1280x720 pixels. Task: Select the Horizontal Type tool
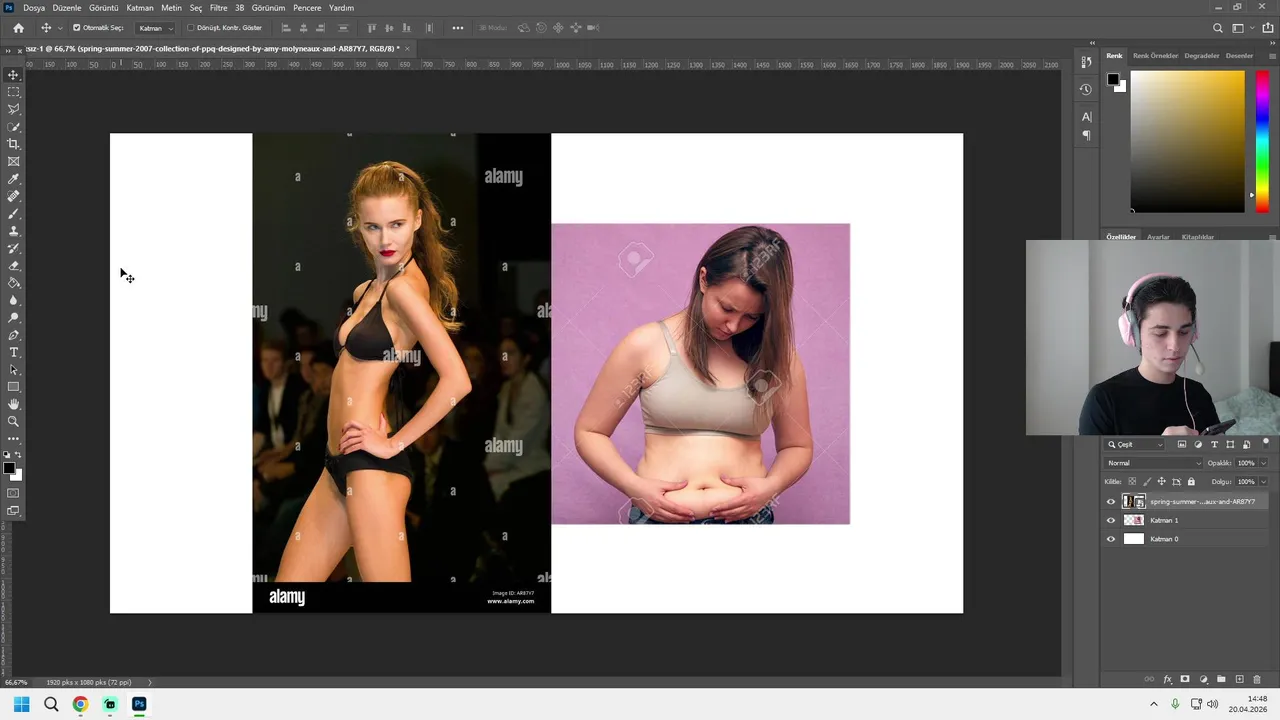coord(13,352)
